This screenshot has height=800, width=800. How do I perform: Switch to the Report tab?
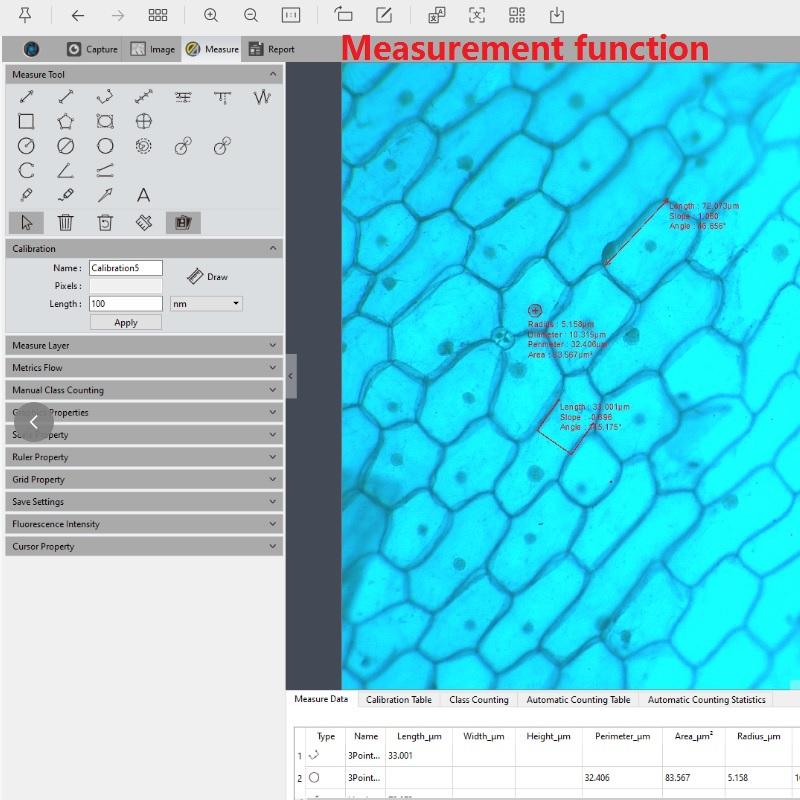coord(271,49)
